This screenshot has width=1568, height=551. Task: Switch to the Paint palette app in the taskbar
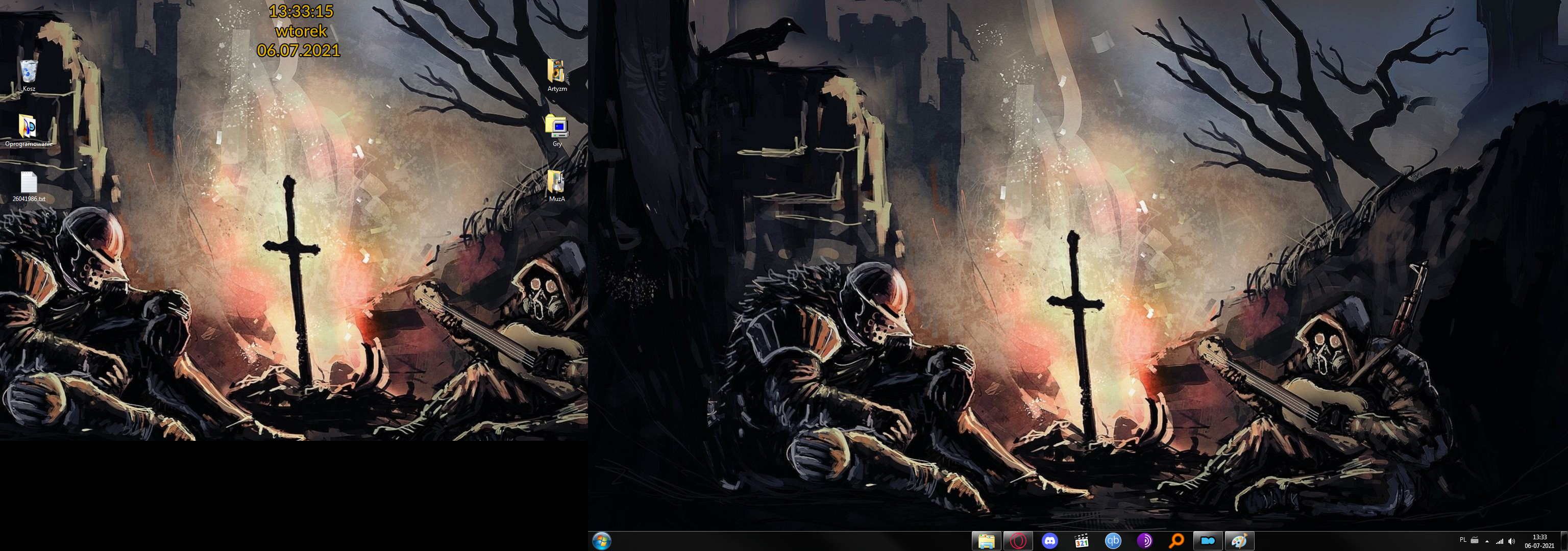[x=1239, y=541]
